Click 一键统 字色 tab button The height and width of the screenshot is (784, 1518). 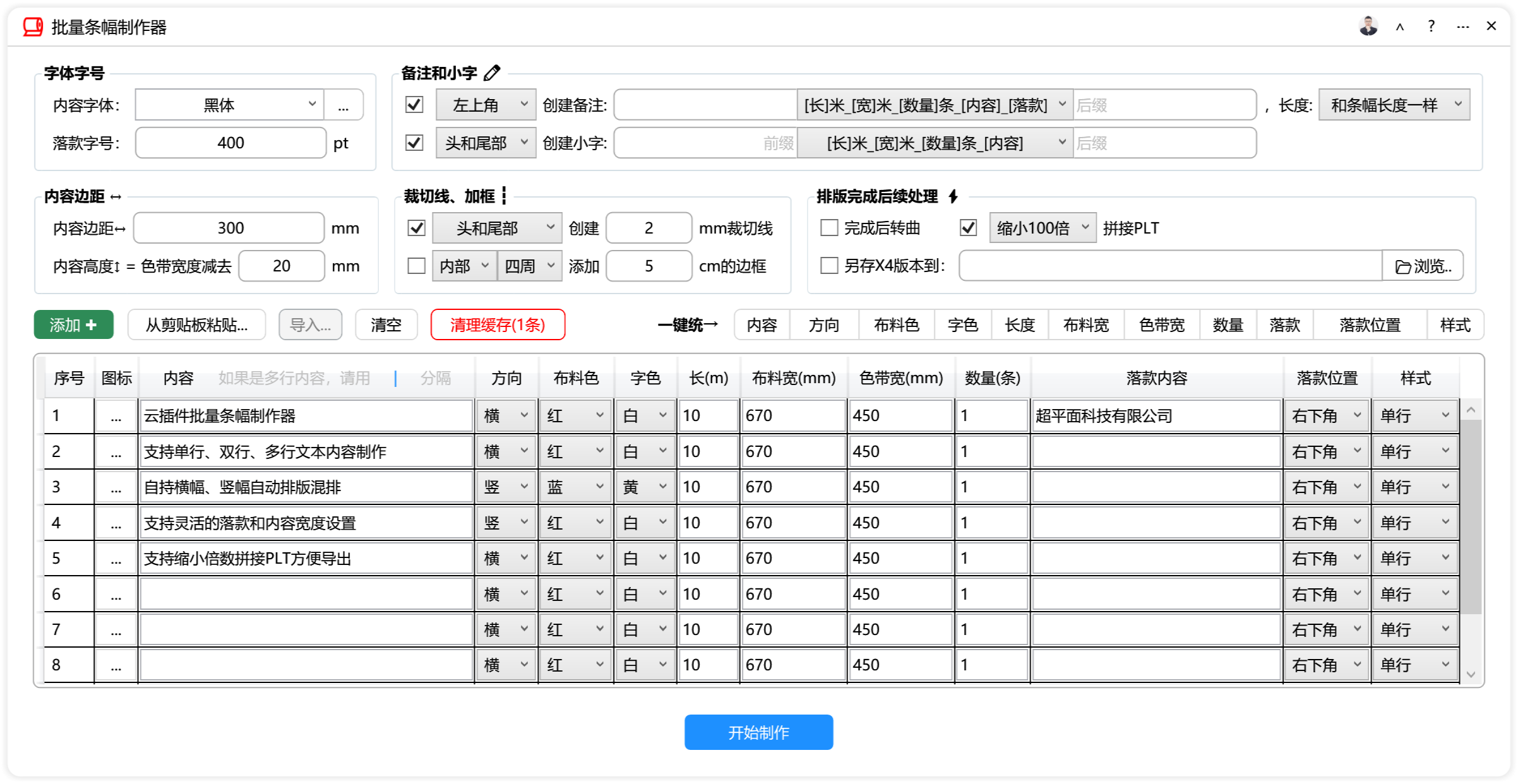(962, 325)
